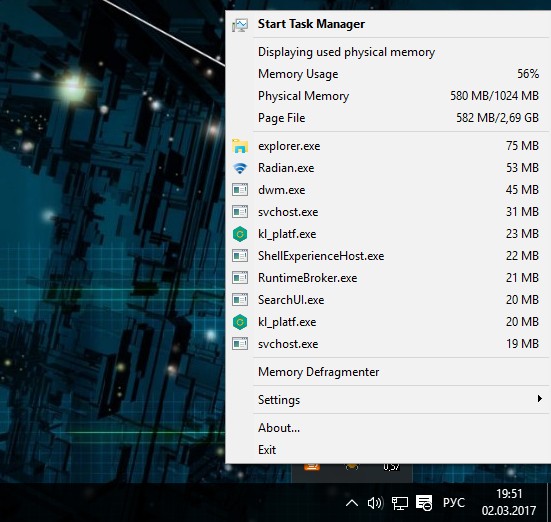Image resolution: width=551 pixels, height=522 pixels.
Task: Click Displaying used physical memory line
Action: tap(388, 52)
